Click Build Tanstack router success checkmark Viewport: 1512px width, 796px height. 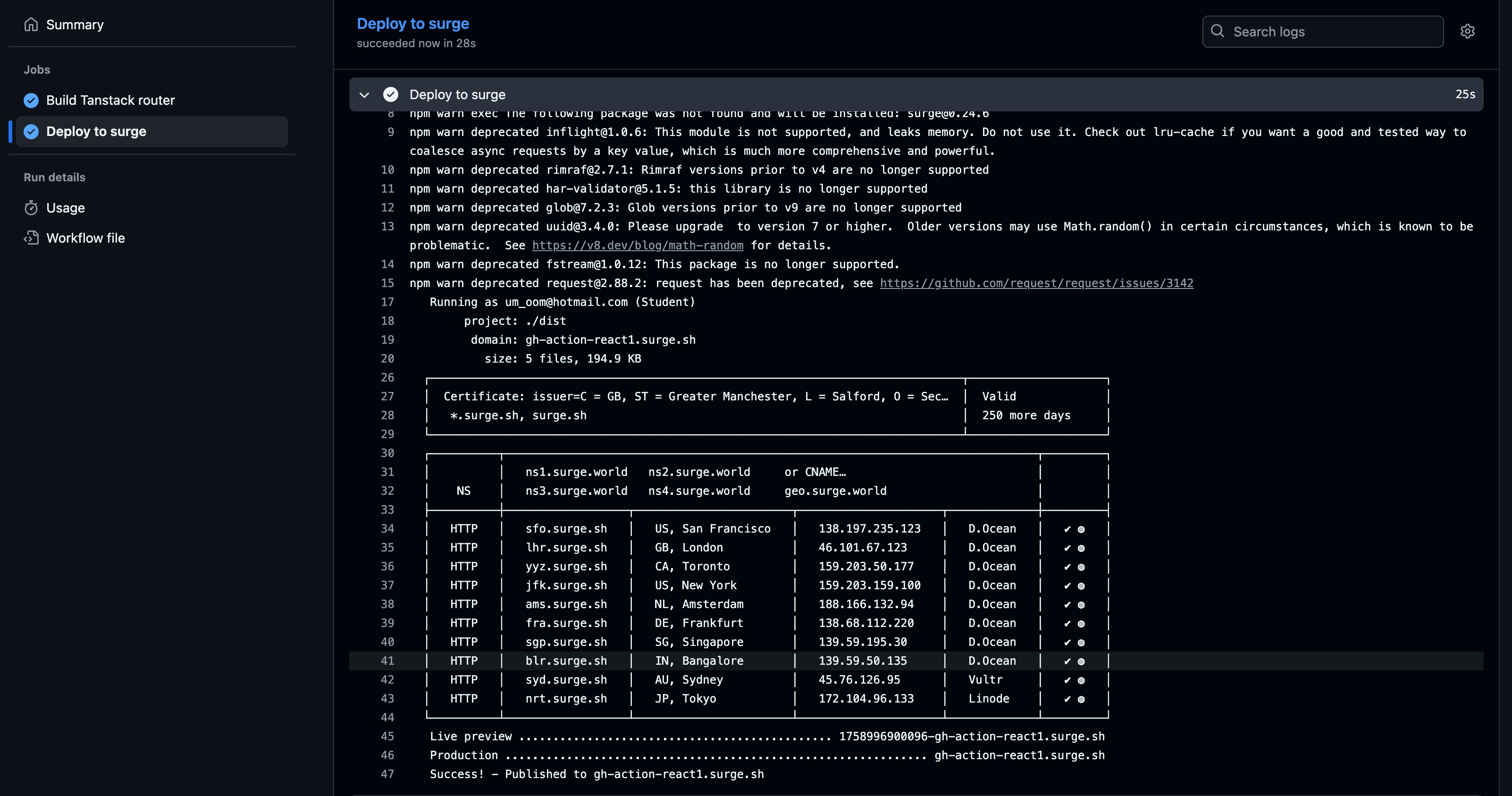pyautogui.click(x=31, y=101)
